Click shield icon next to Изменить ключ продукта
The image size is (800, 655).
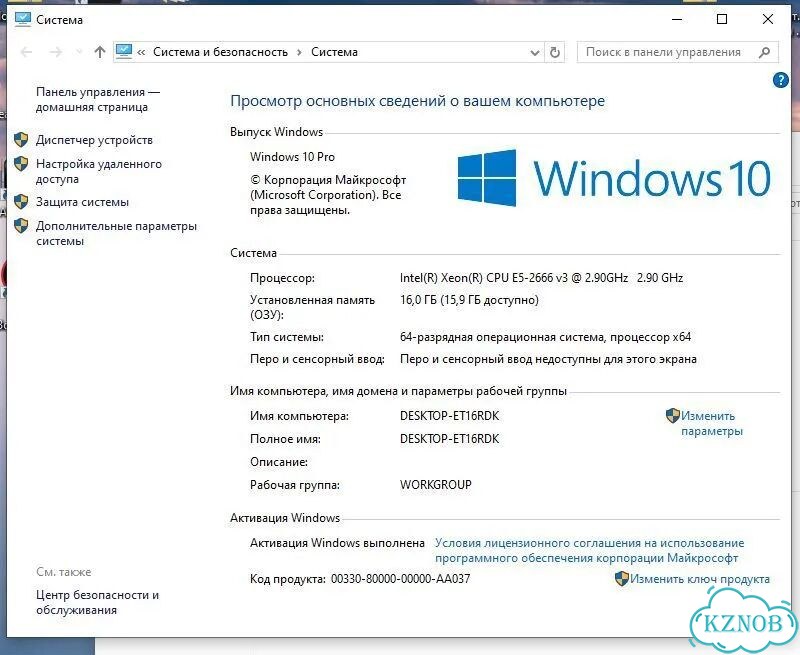[x=622, y=578]
